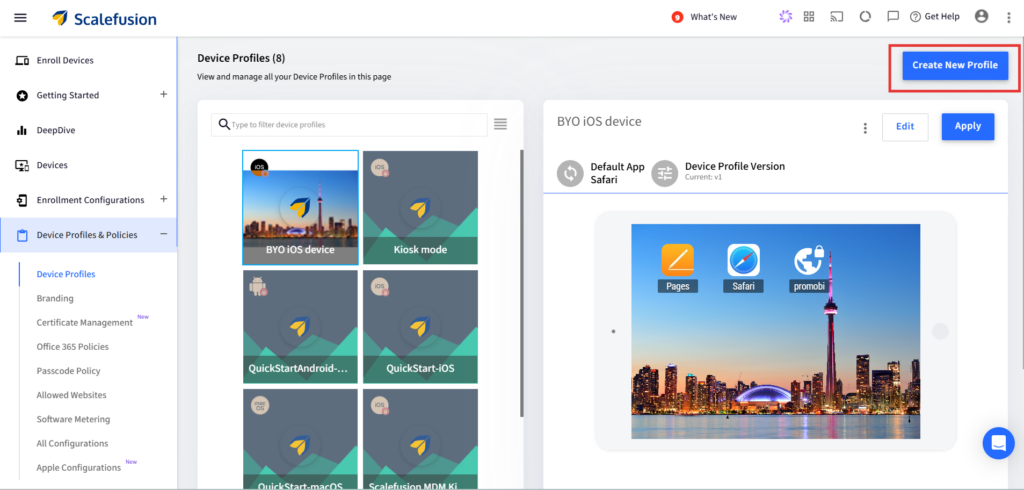Screen dimensions: 1024x490
Task: Click macOS badge on QuickStart-macOS card
Action: pos(260,405)
